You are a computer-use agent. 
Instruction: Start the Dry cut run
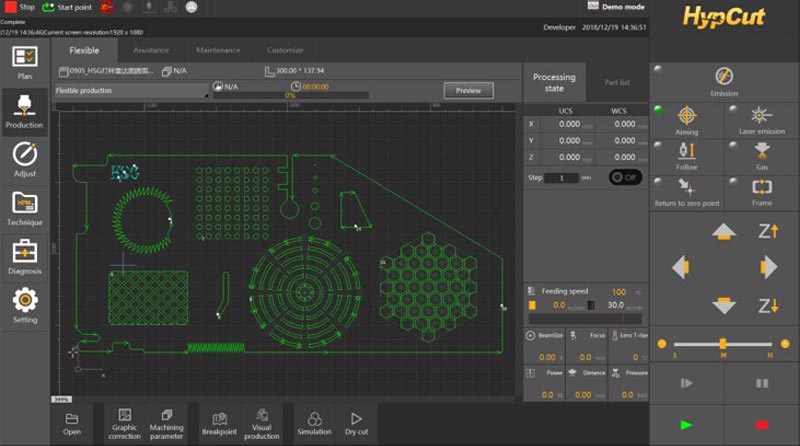(356, 421)
